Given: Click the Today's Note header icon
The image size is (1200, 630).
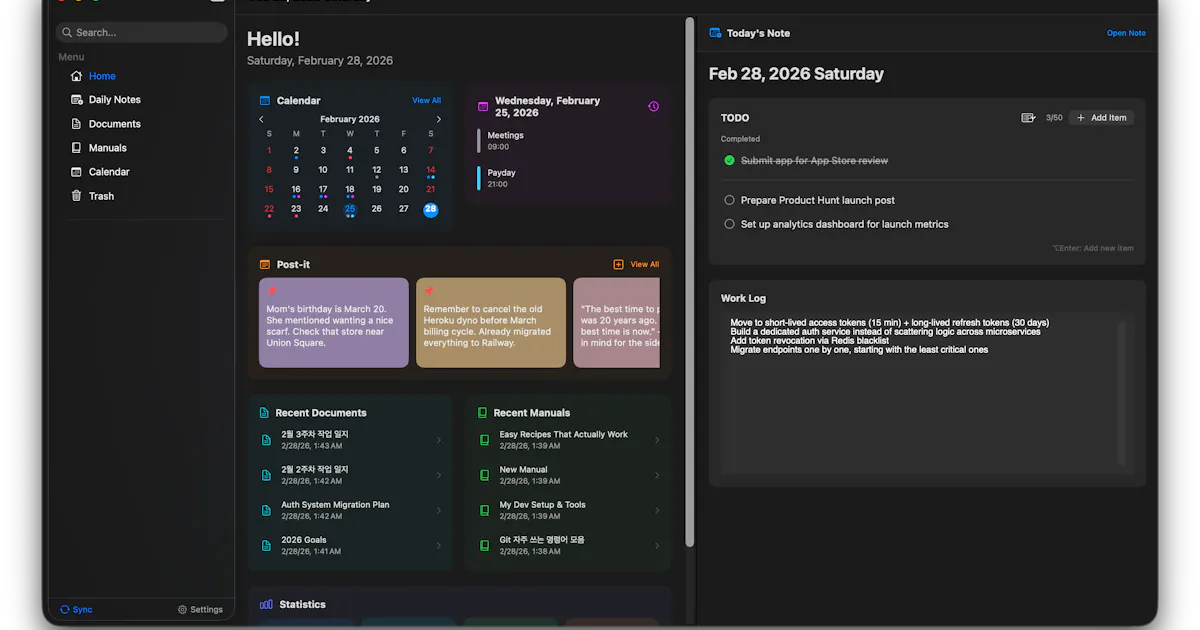Looking at the screenshot, I should pos(715,33).
